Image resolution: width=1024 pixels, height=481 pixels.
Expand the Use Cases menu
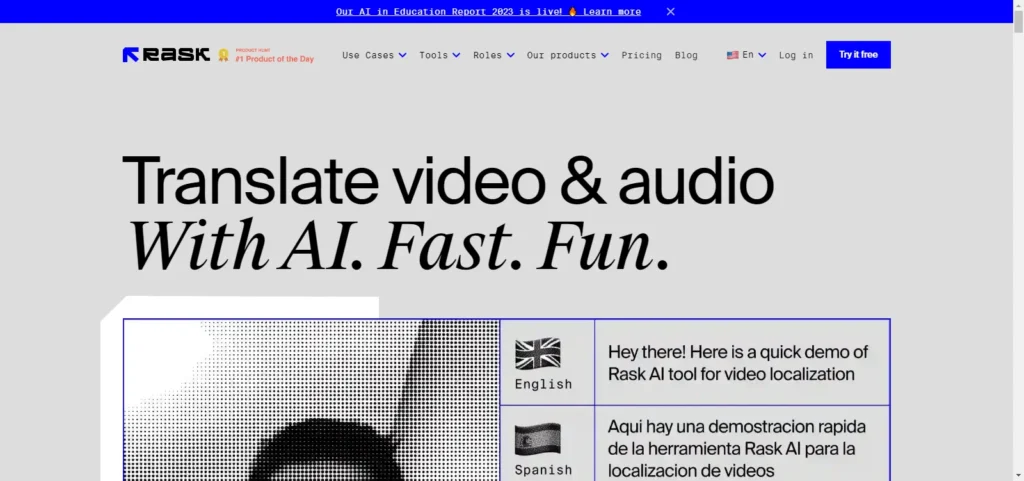pyautogui.click(x=374, y=55)
